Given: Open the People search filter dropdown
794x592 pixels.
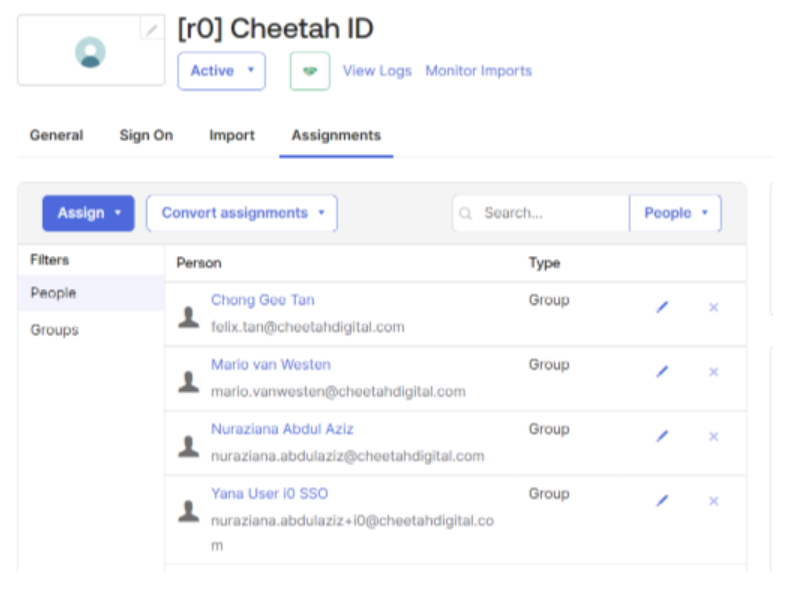Looking at the screenshot, I should pos(675,213).
